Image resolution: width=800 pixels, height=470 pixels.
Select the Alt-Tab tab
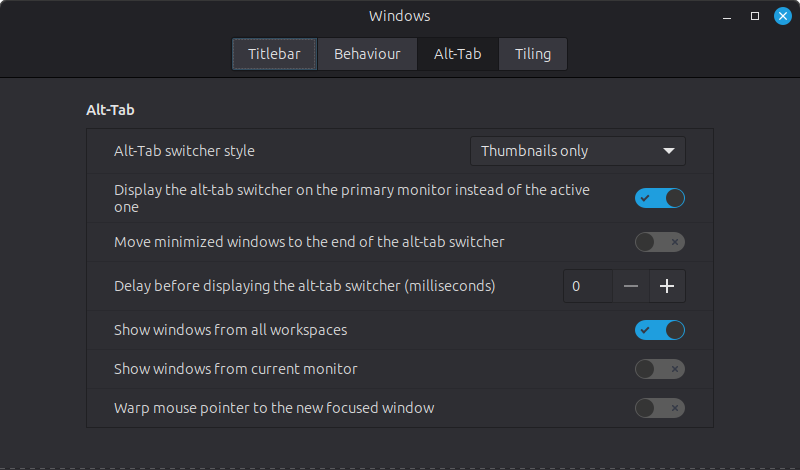[x=458, y=54]
